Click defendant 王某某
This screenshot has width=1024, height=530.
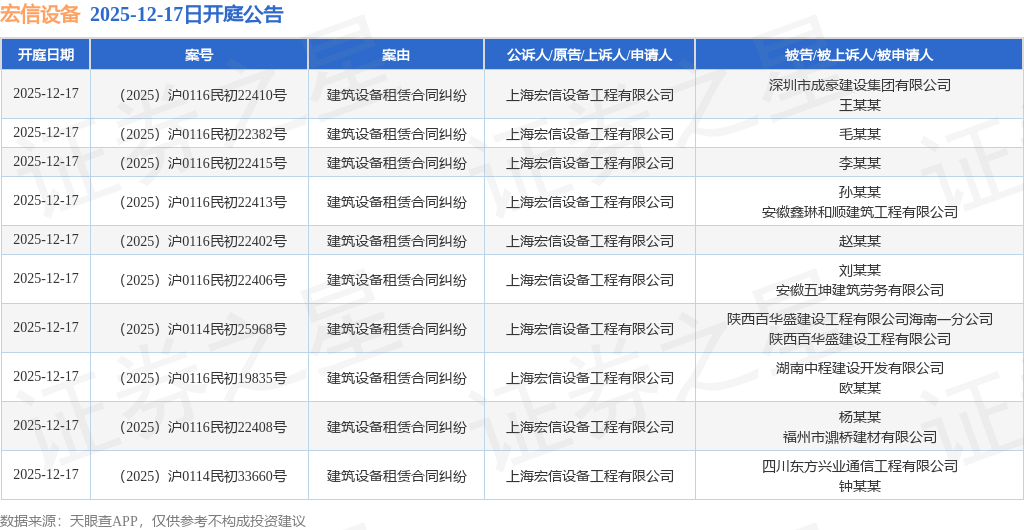point(859,105)
